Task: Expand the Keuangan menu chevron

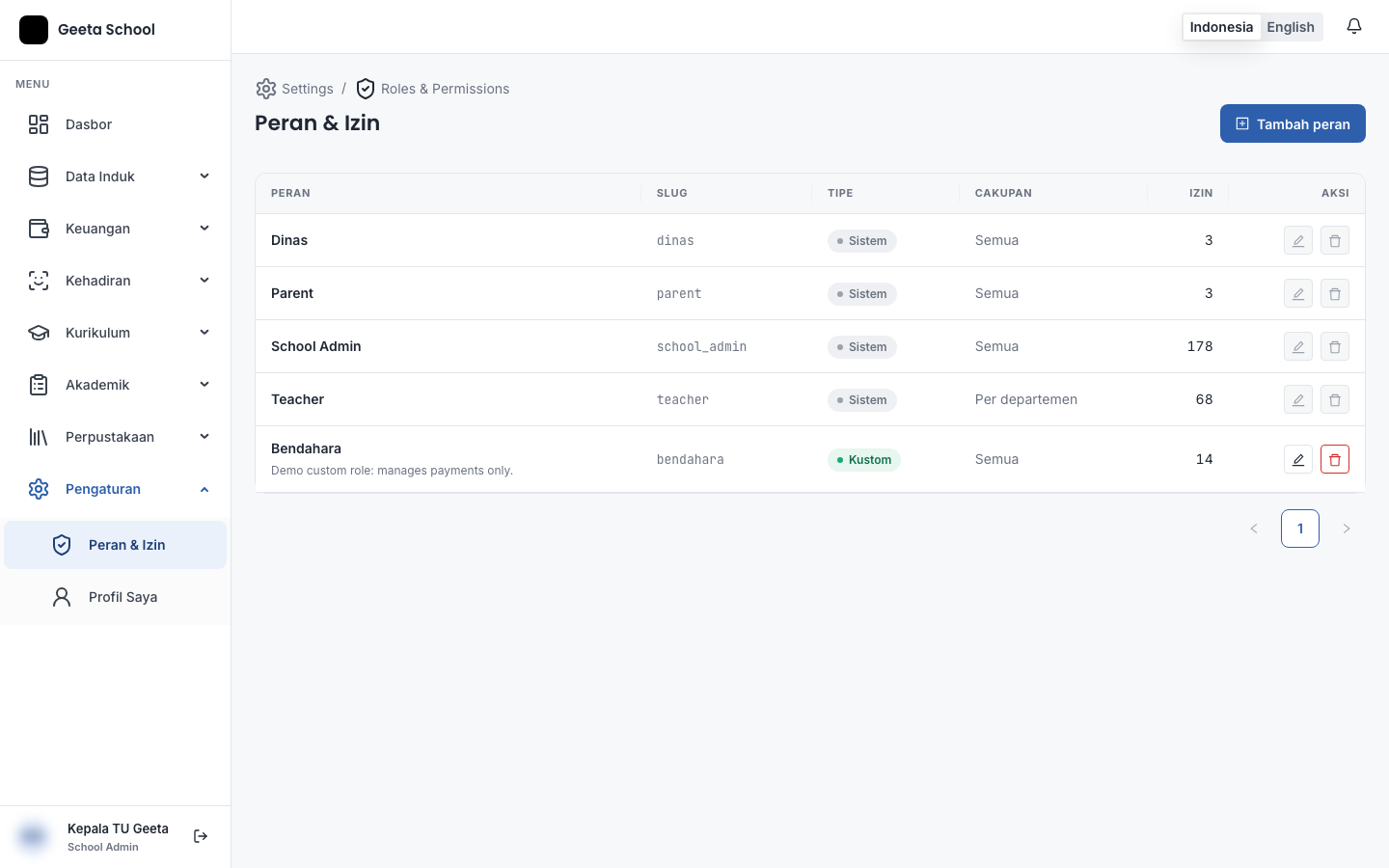Action: pos(204,229)
